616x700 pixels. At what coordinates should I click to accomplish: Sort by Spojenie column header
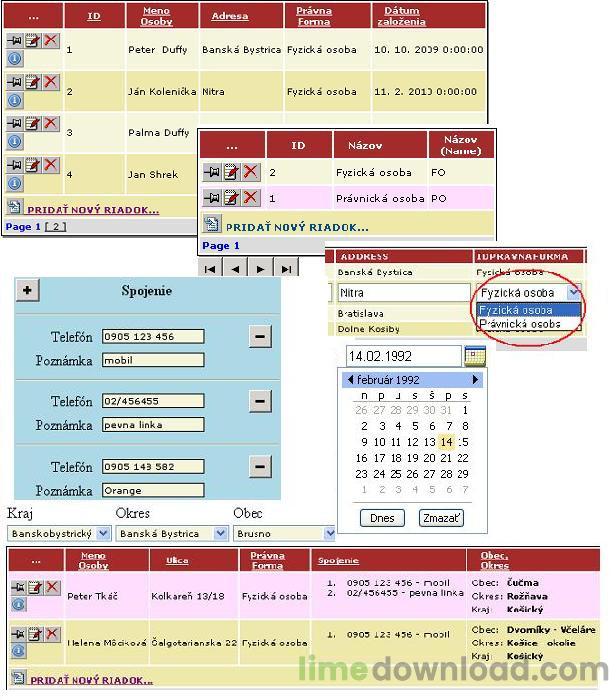click(x=338, y=561)
